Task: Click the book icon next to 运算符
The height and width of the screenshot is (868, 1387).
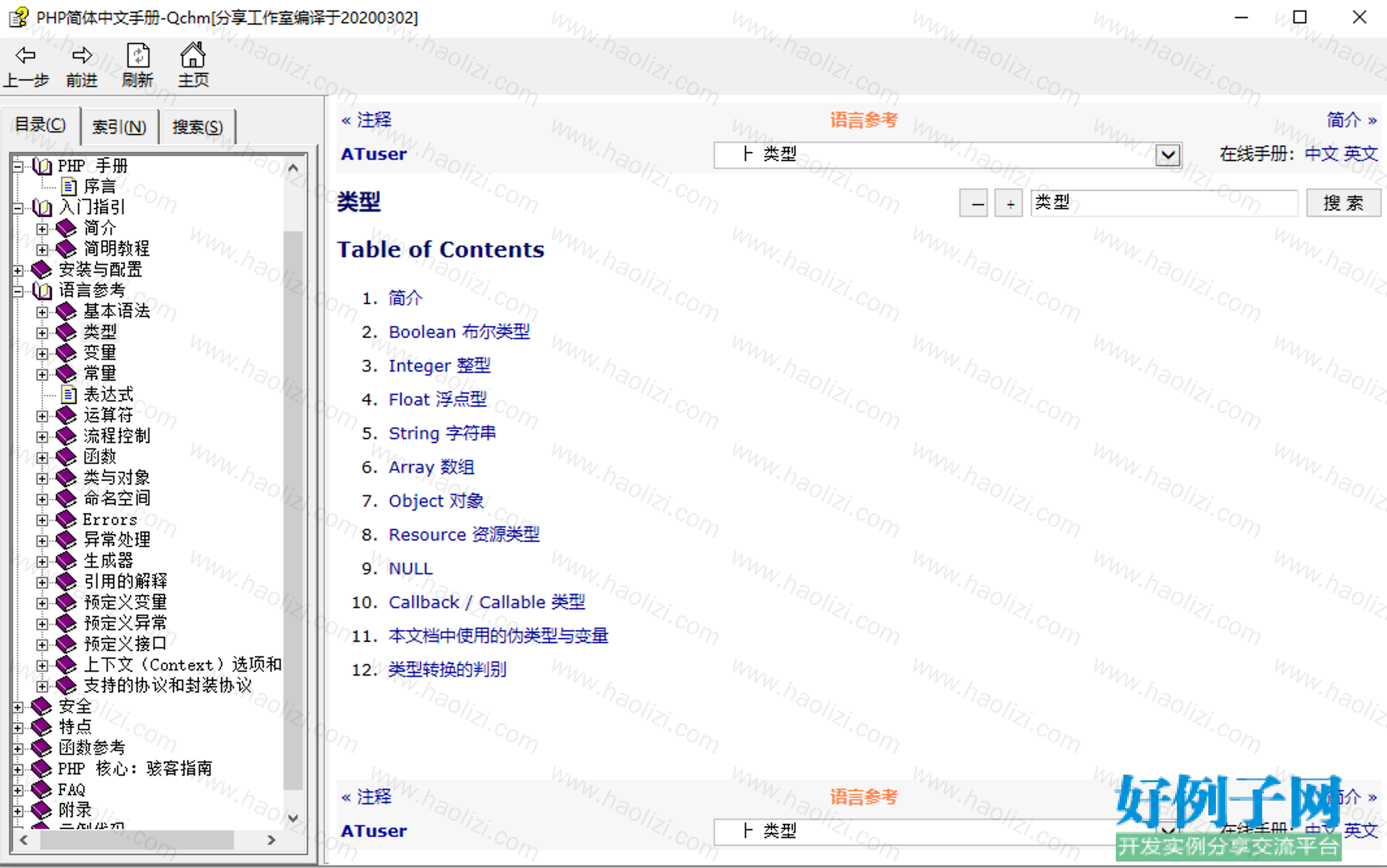Action: (x=66, y=415)
